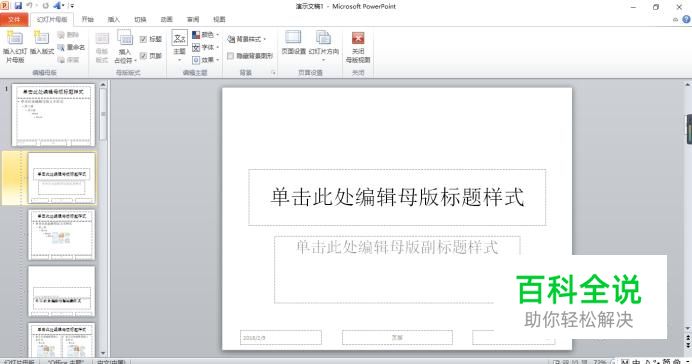Click the master title placeholder text on slide
The width and height of the screenshot is (692, 364).
click(397, 197)
